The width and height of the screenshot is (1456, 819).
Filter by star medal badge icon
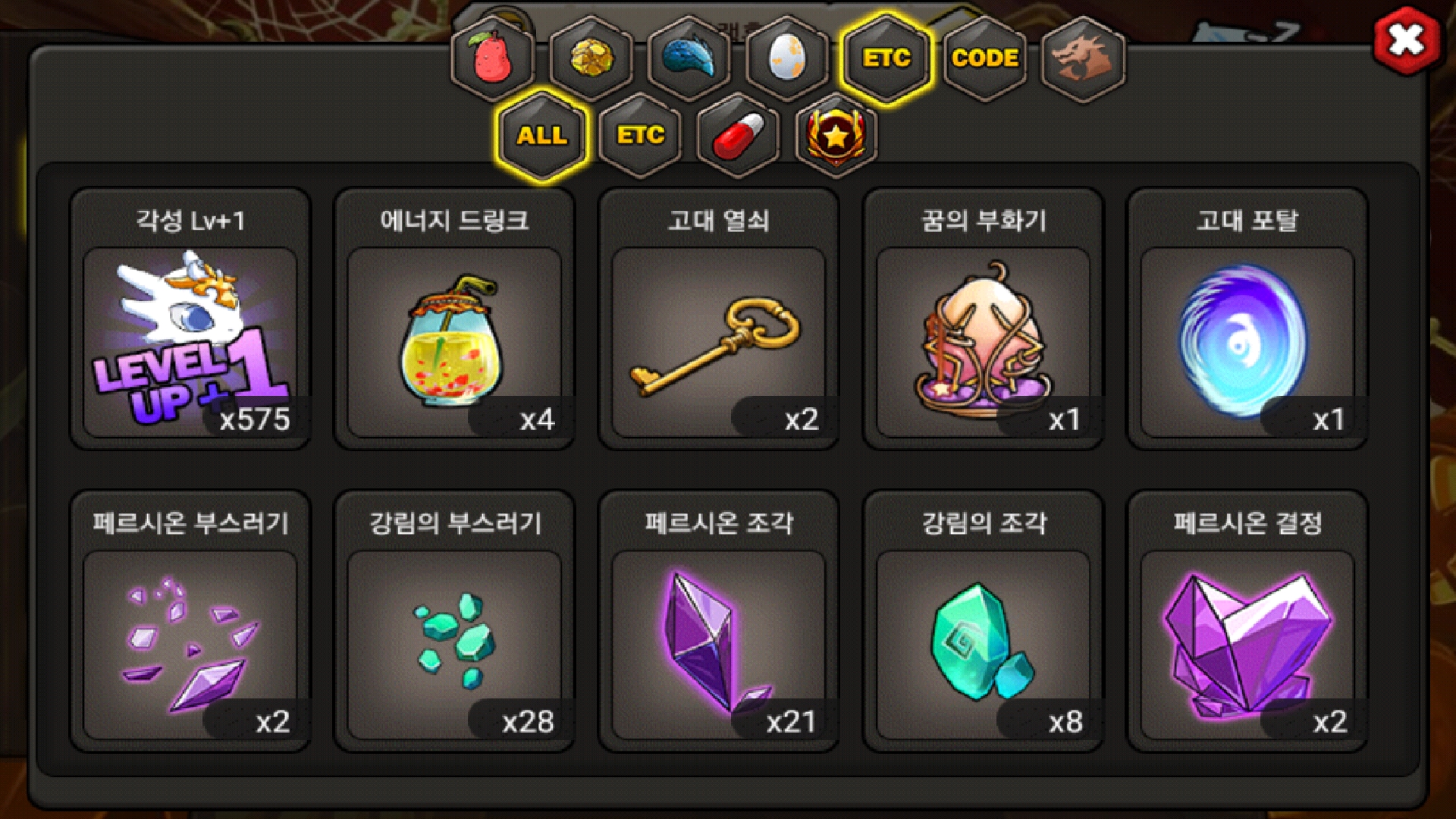click(x=836, y=136)
